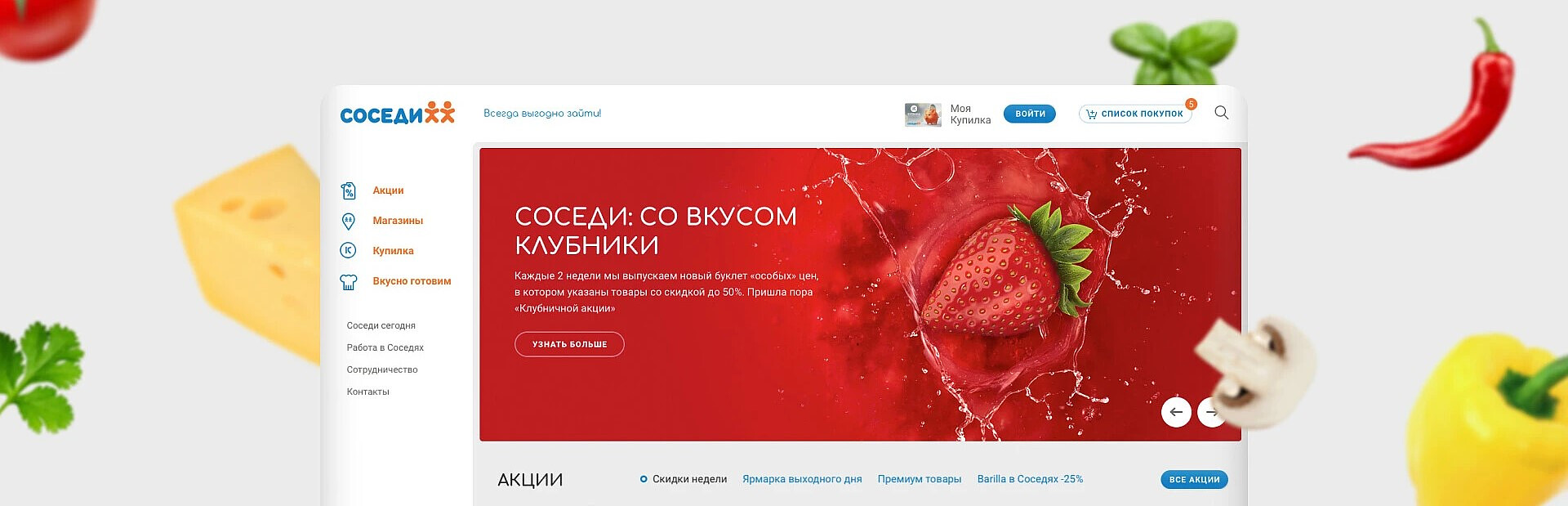
Task: Open the Вкусно готовим menu item
Action: [x=412, y=281]
